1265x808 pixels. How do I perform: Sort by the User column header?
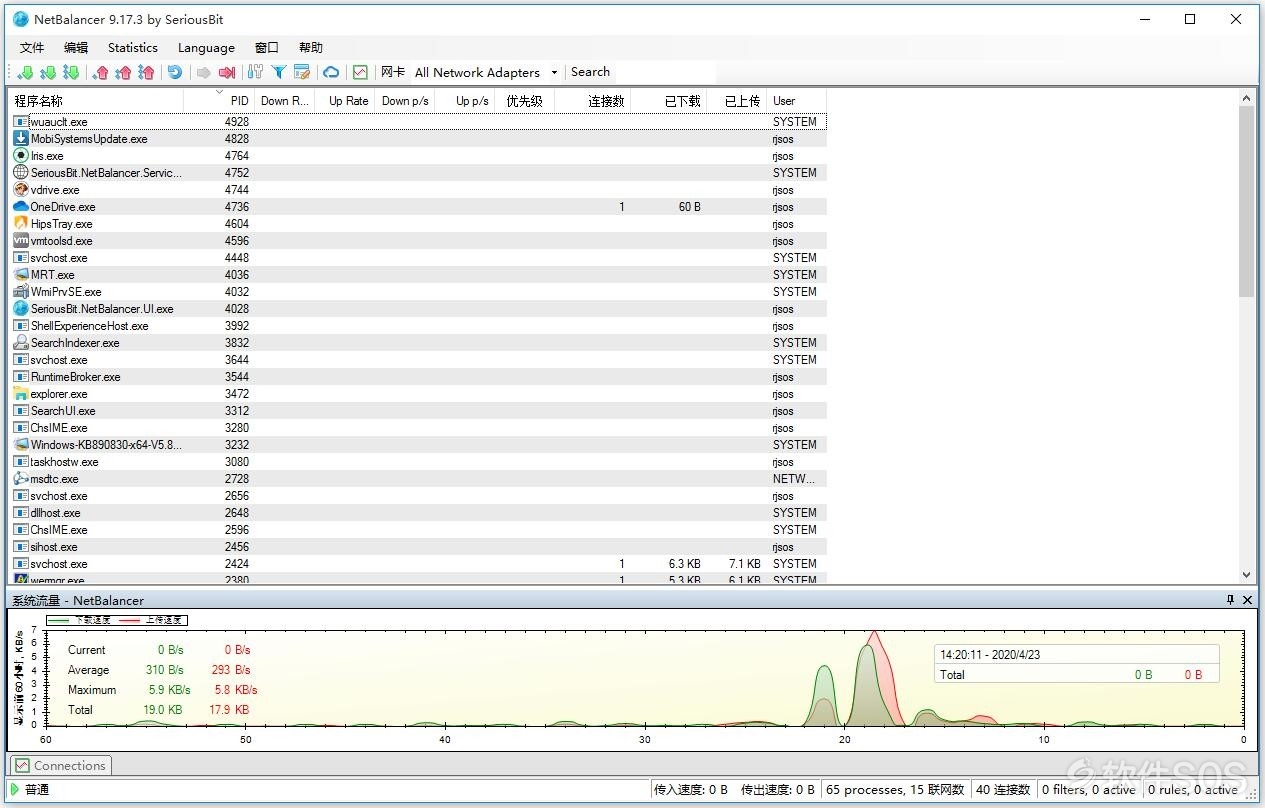797,100
